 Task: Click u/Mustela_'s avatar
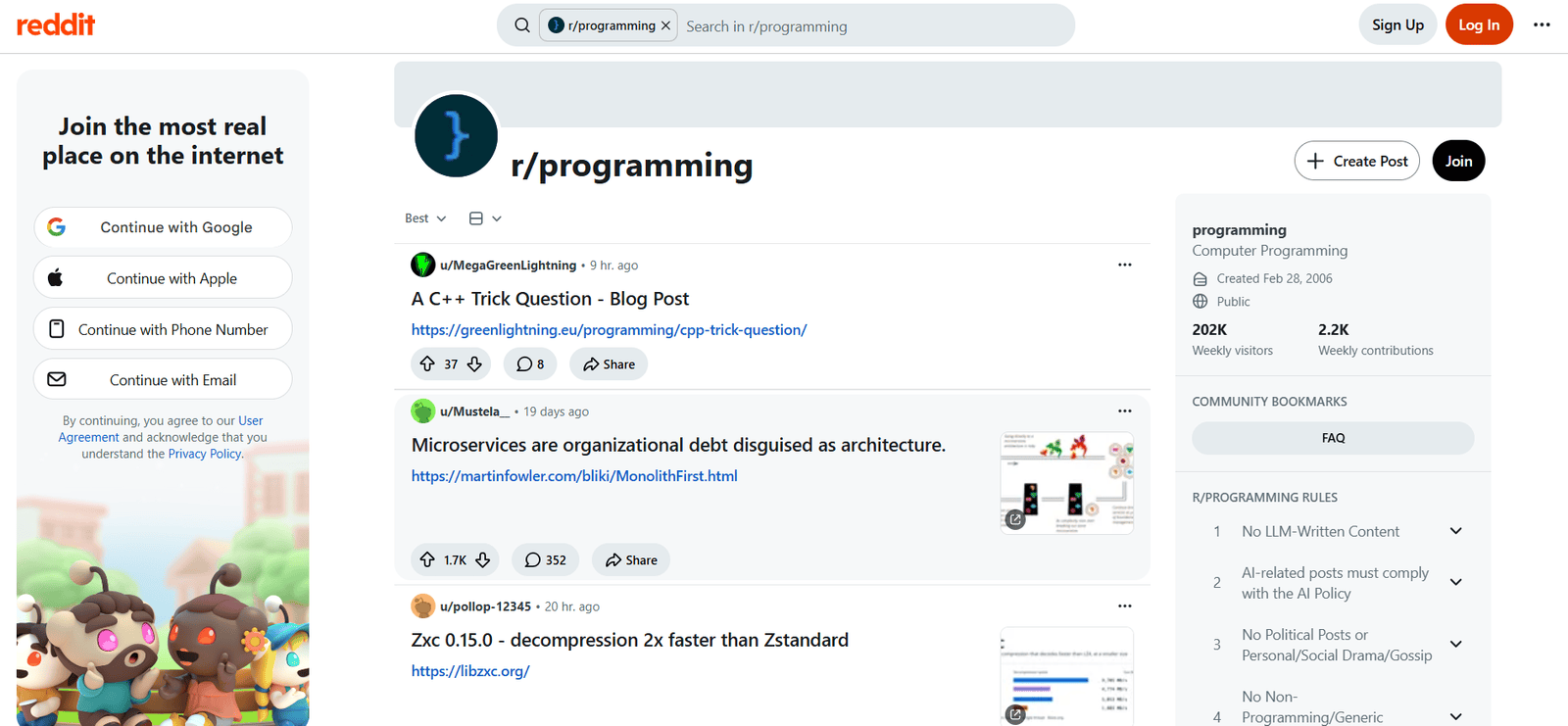pos(422,411)
